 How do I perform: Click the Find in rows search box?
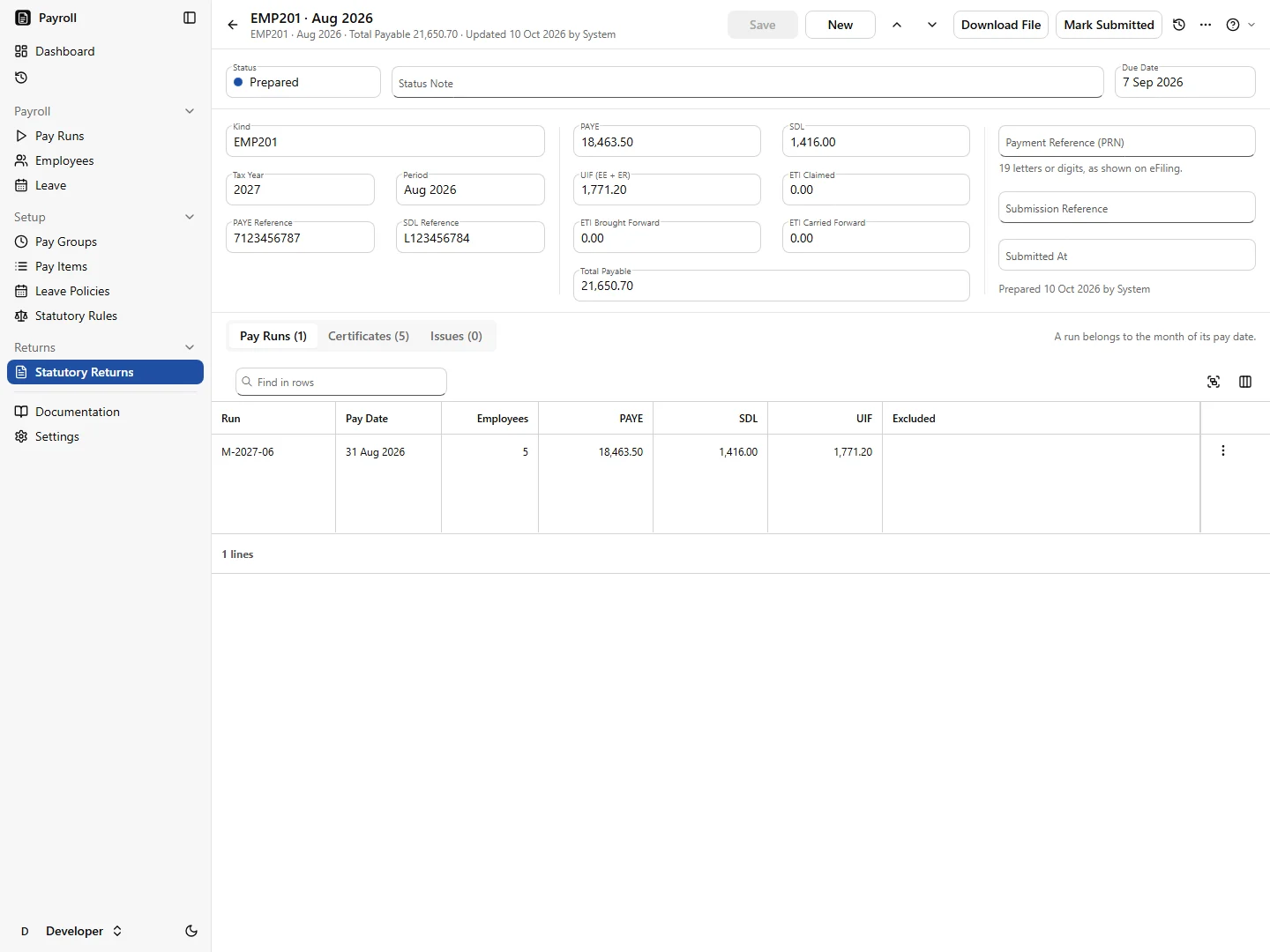341,382
